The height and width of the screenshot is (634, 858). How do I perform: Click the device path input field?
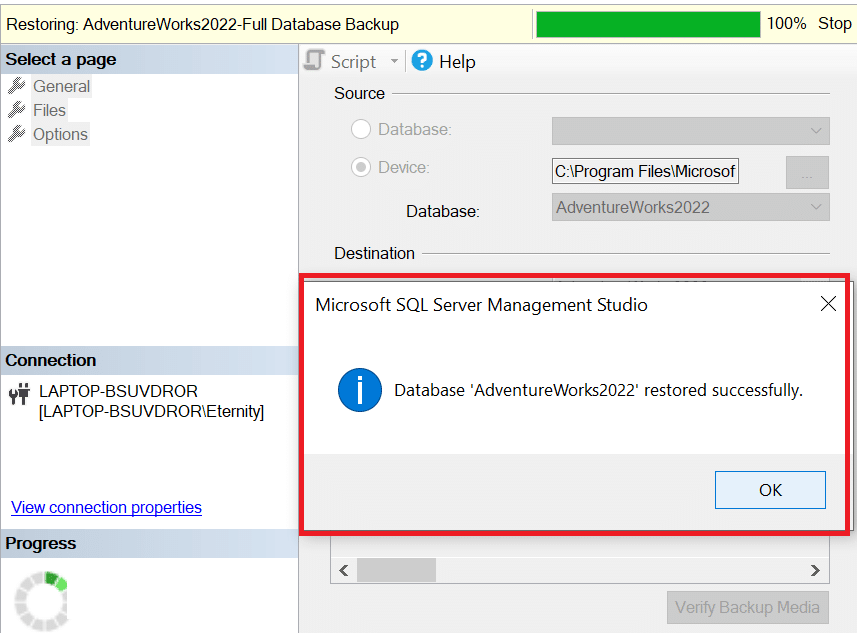click(x=645, y=171)
